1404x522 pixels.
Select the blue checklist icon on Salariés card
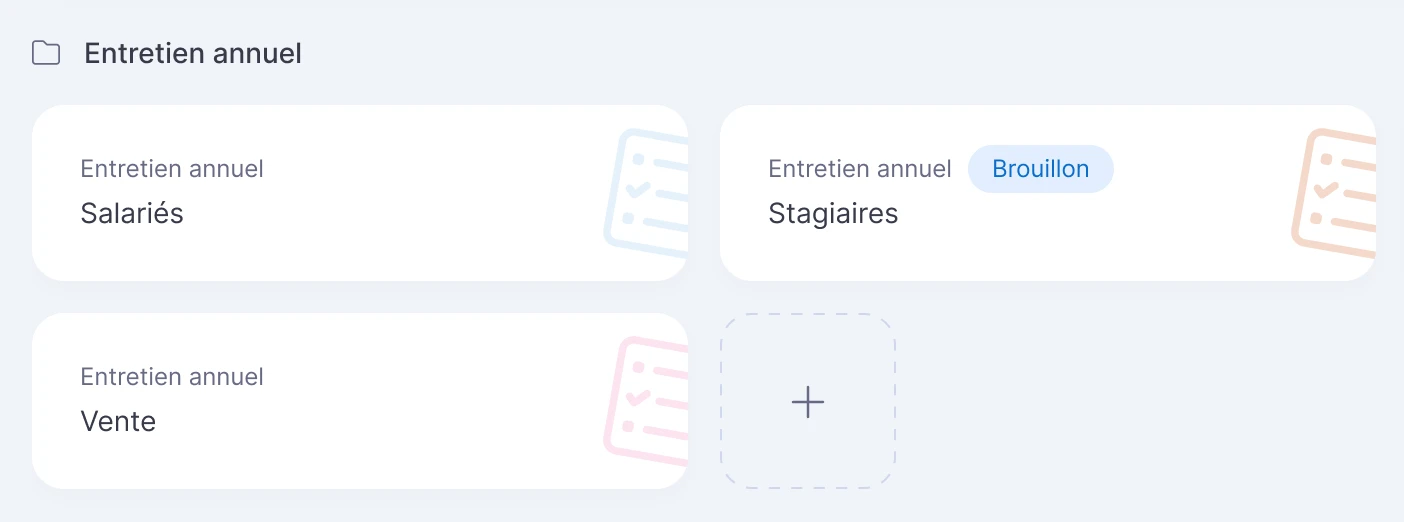pos(647,193)
